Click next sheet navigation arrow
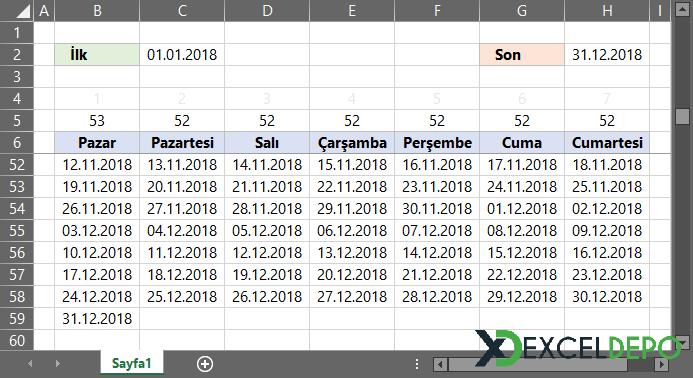This screenshot has height=378, width=693. point(57,363)
